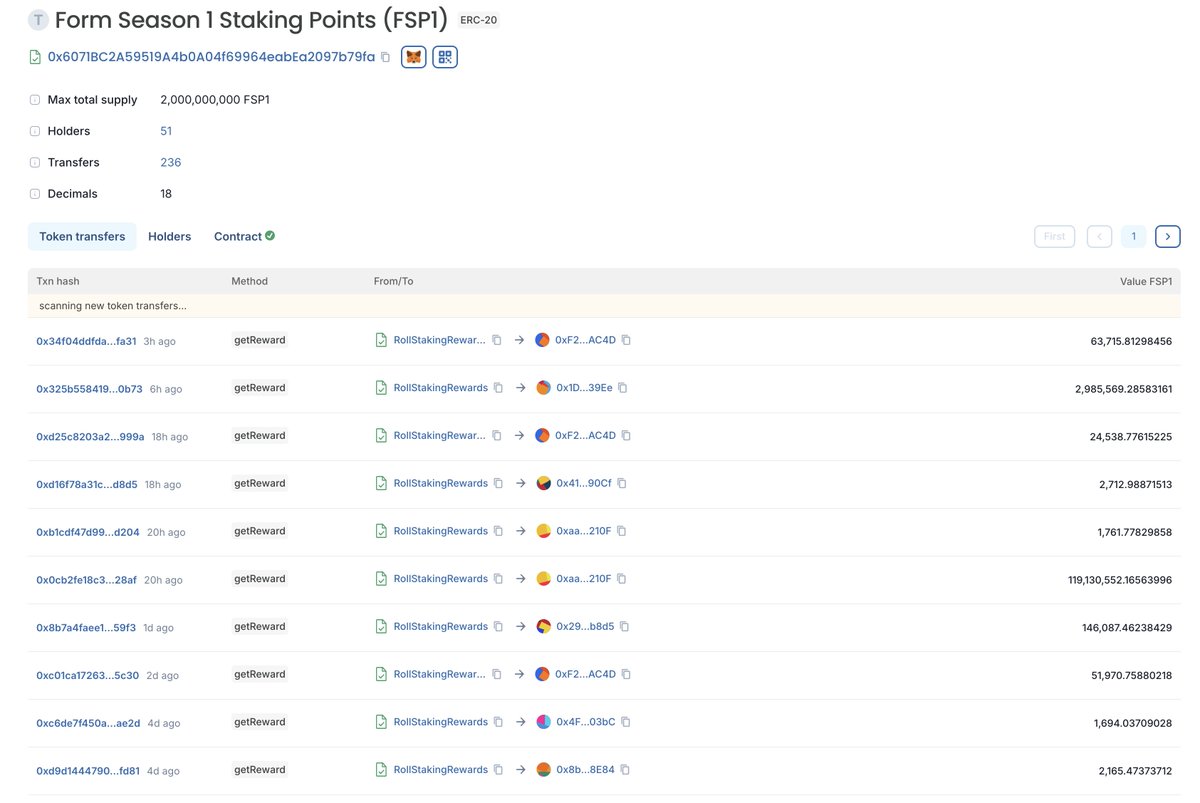Open recipient address 0x41...90Cf

(x=584, y=483)
